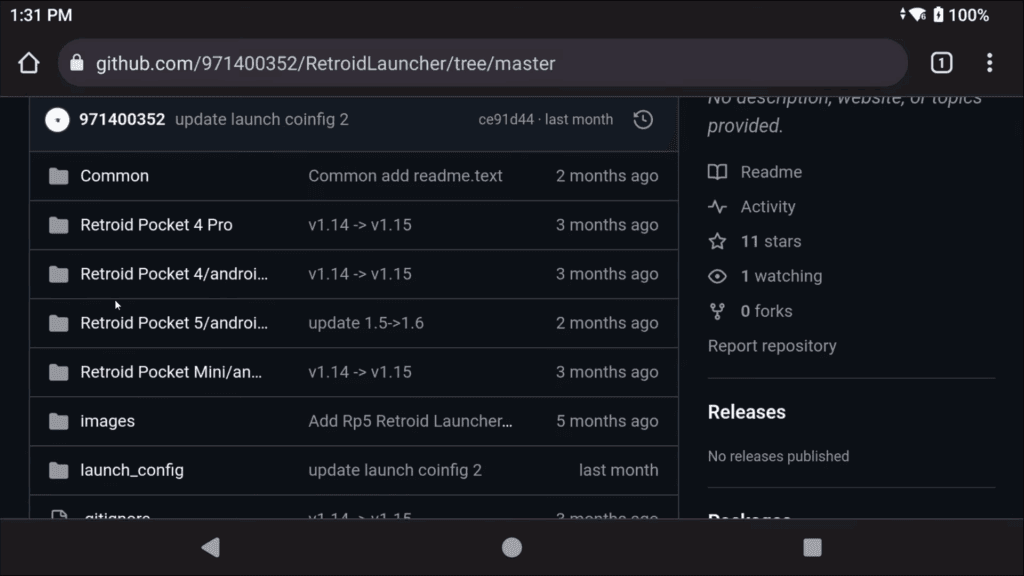This screenshot has height=576, width=1024.
Task: Tap the lock icon in address bar
Action: click(77, 63)
